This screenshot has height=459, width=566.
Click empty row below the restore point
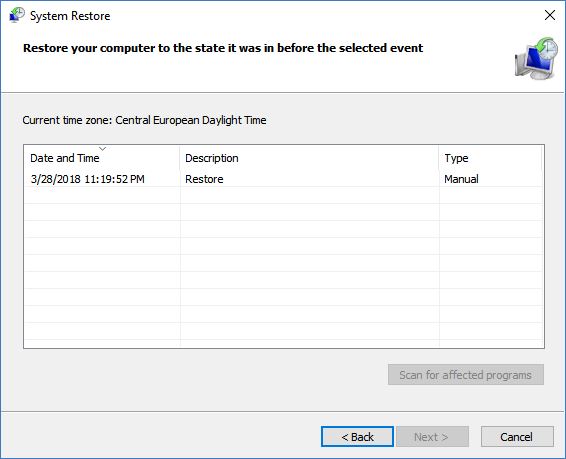click(283, 195)
